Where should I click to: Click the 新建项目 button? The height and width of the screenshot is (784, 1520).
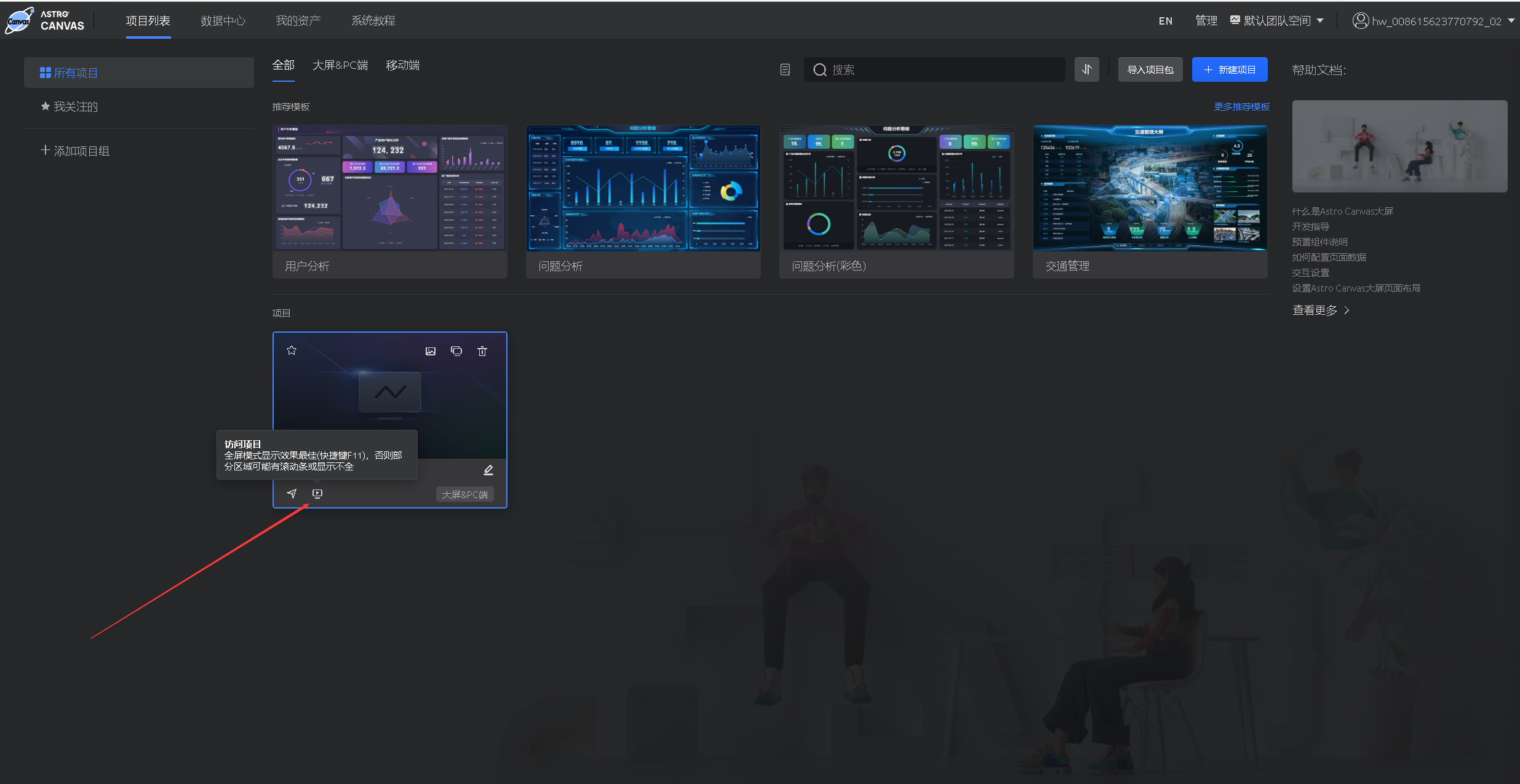pos(1229,69)
